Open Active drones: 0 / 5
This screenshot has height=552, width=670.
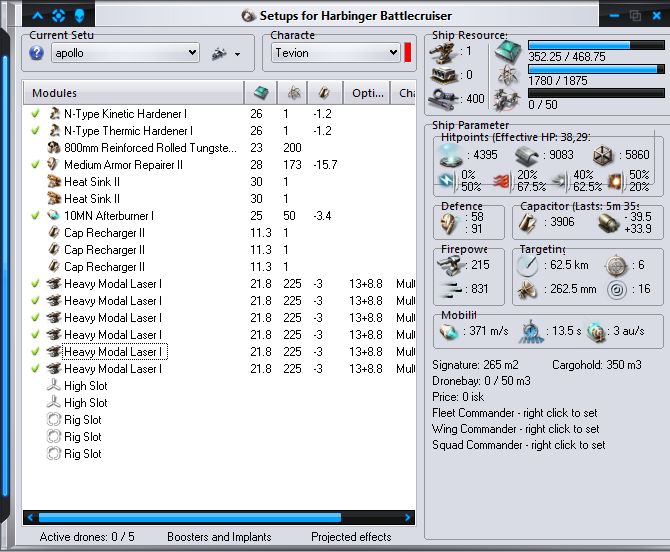pyautogui.click(x=87, y=537)
